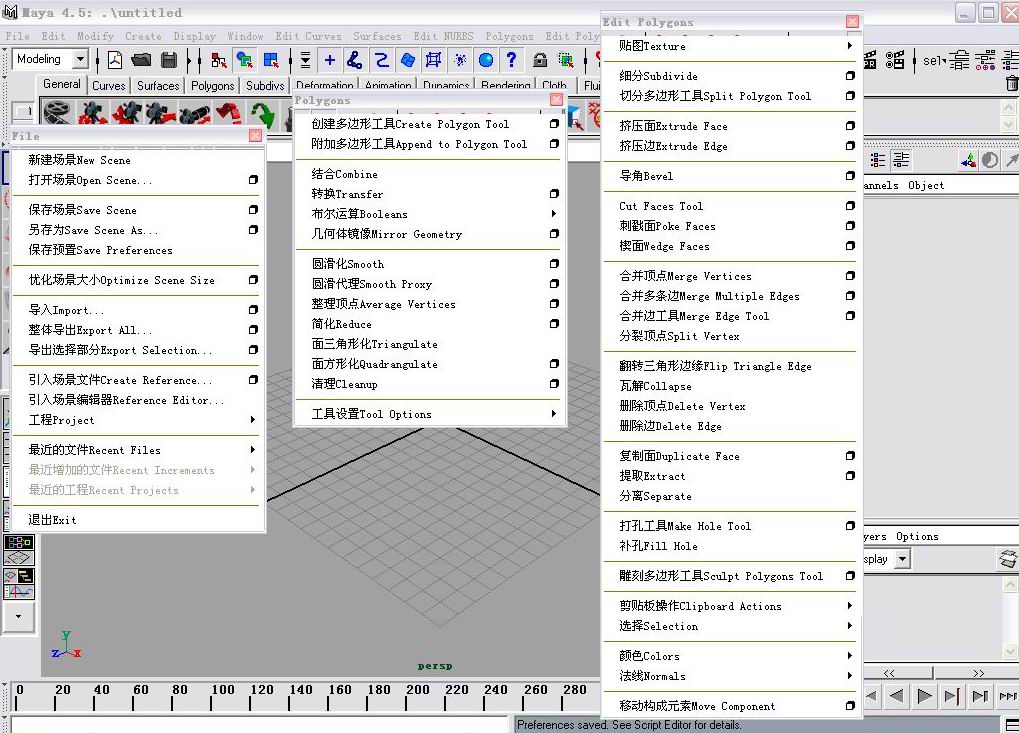1019x733 pixels.
Task: Open the Display layer type dropdown
Action: [x=902, y=559]
